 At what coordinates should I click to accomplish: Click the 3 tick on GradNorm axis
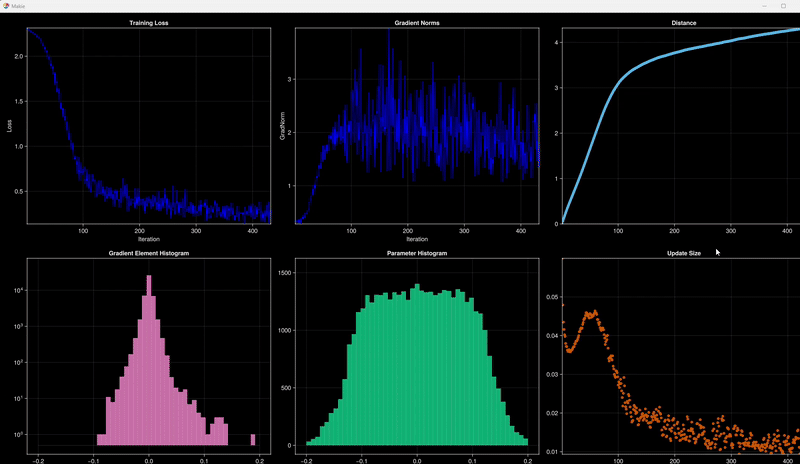pyautogui.click(x=289, y=80)
